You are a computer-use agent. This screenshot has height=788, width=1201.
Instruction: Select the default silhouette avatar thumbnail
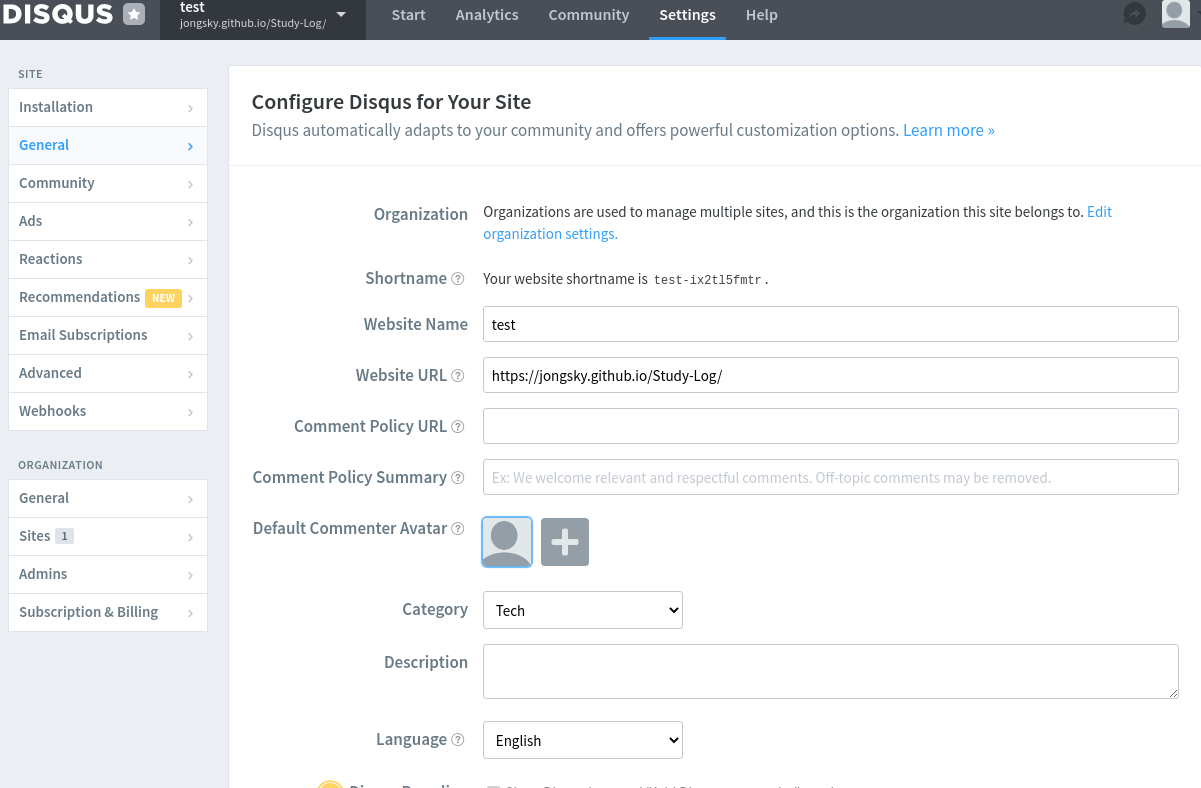point(507,542)
